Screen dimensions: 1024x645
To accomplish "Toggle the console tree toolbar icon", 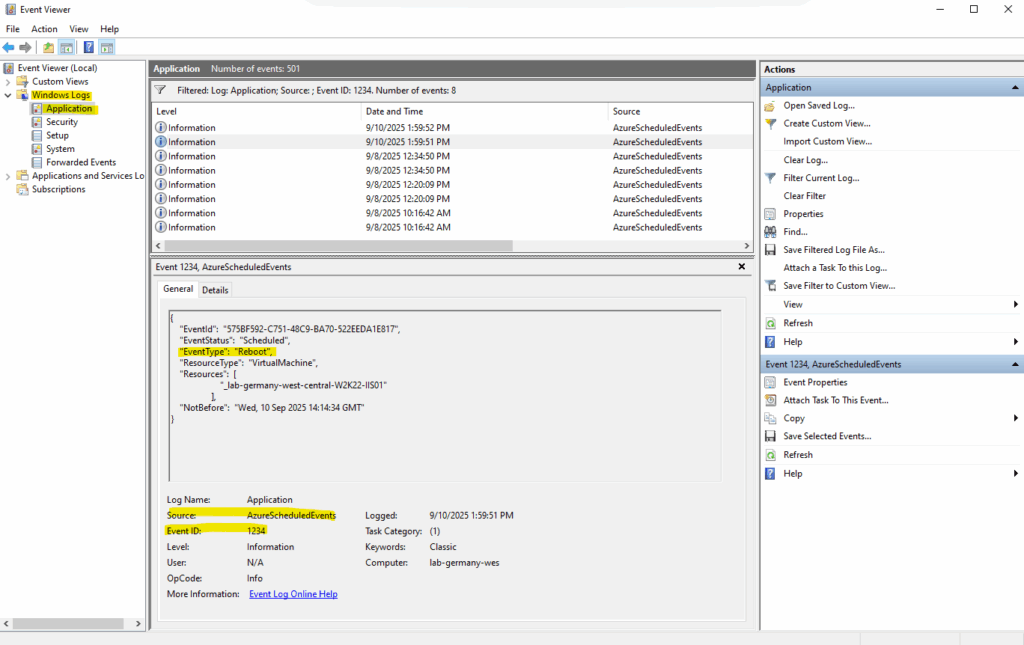I will [x=67, y=47].
